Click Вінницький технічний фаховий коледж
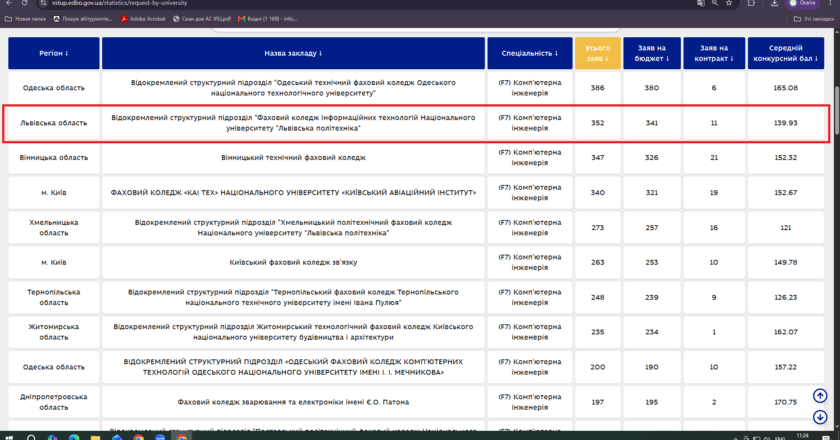The height and width of the screenshot is (440, 840). (293, 158)
